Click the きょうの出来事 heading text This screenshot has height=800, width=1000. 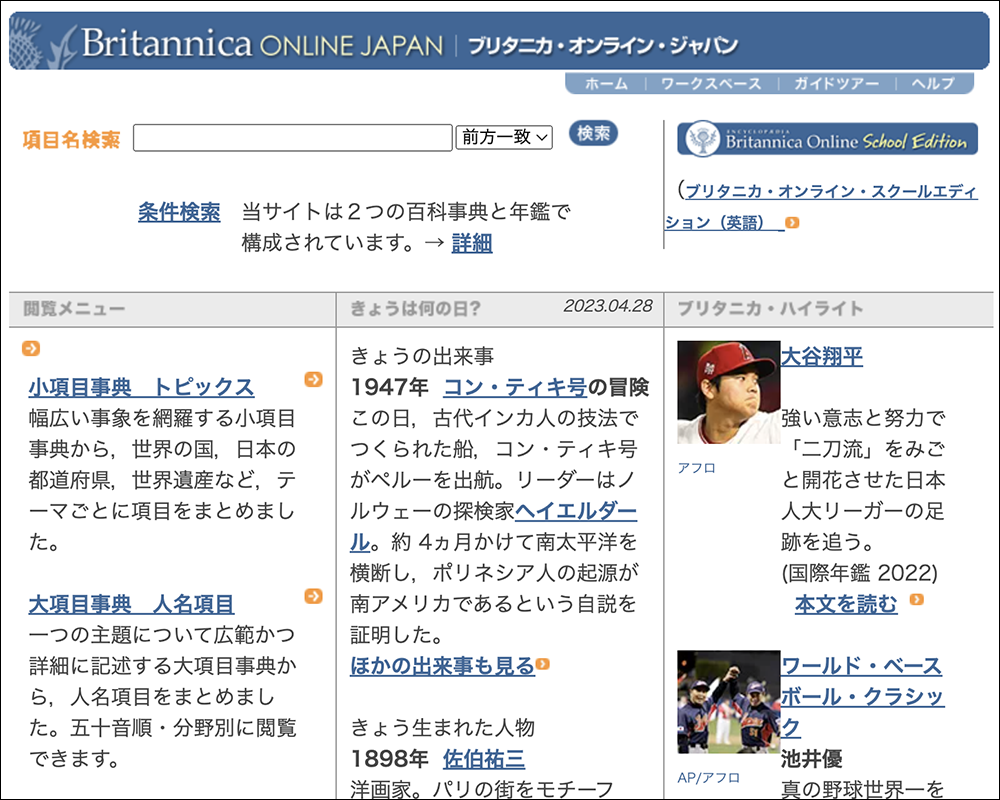point(422,356)
